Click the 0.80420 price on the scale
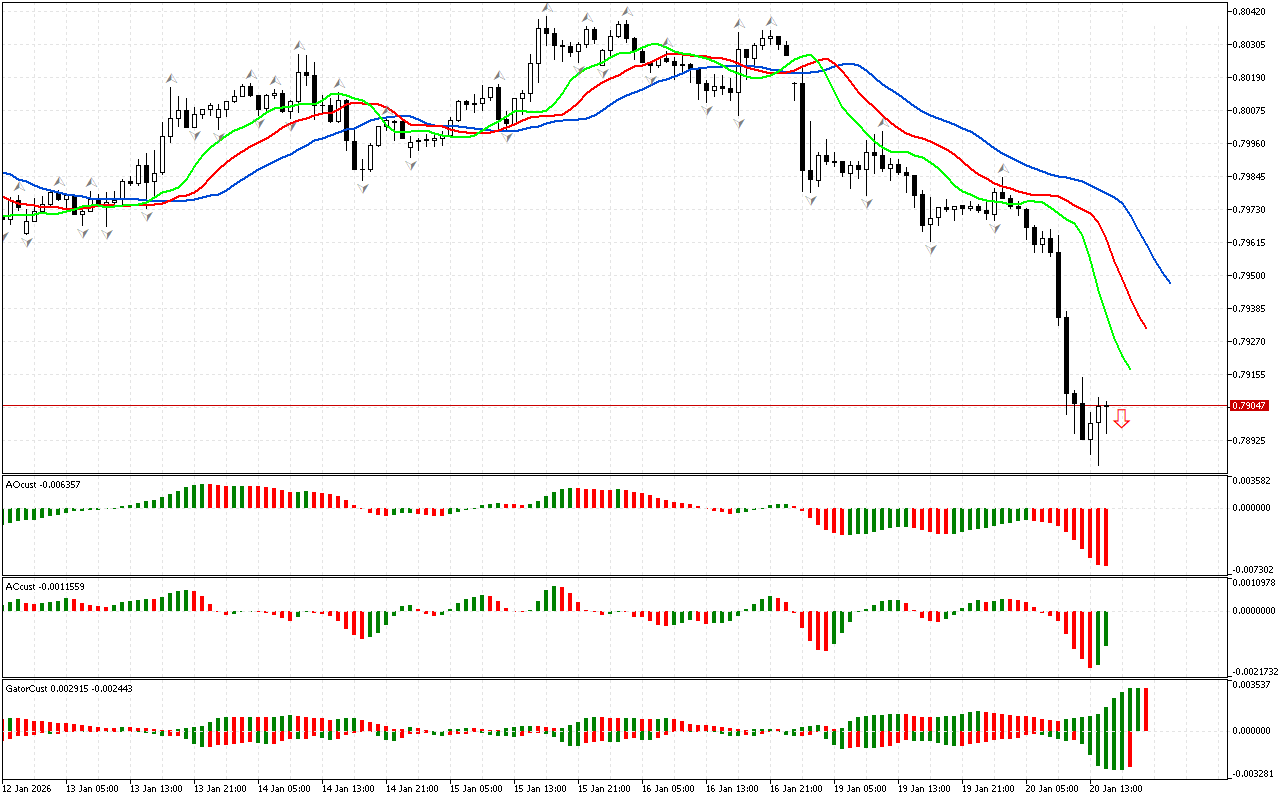Viewport: 1280px width, 800px height. [x=1250, y=12]
